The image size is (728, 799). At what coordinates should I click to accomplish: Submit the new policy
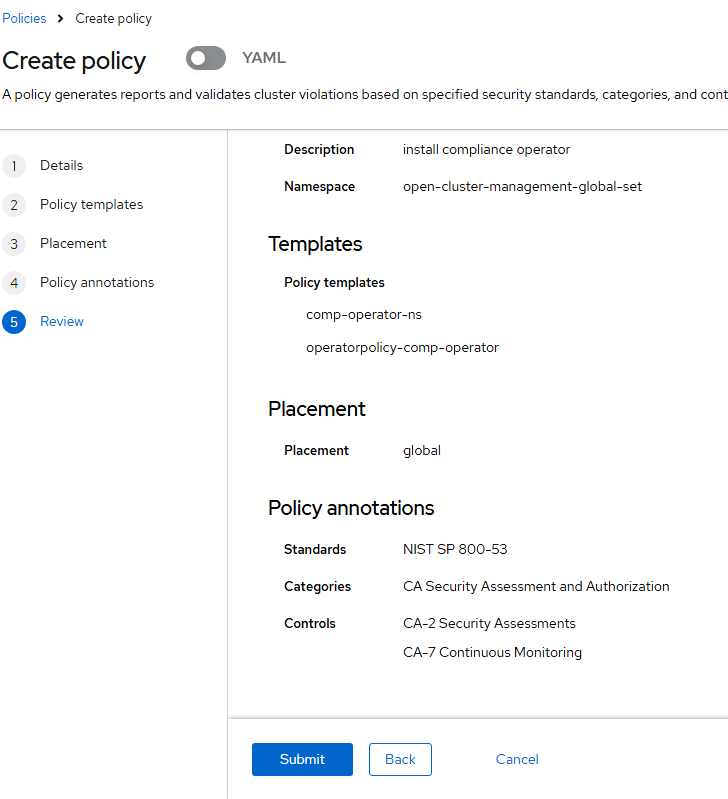(x=302, y=759)
